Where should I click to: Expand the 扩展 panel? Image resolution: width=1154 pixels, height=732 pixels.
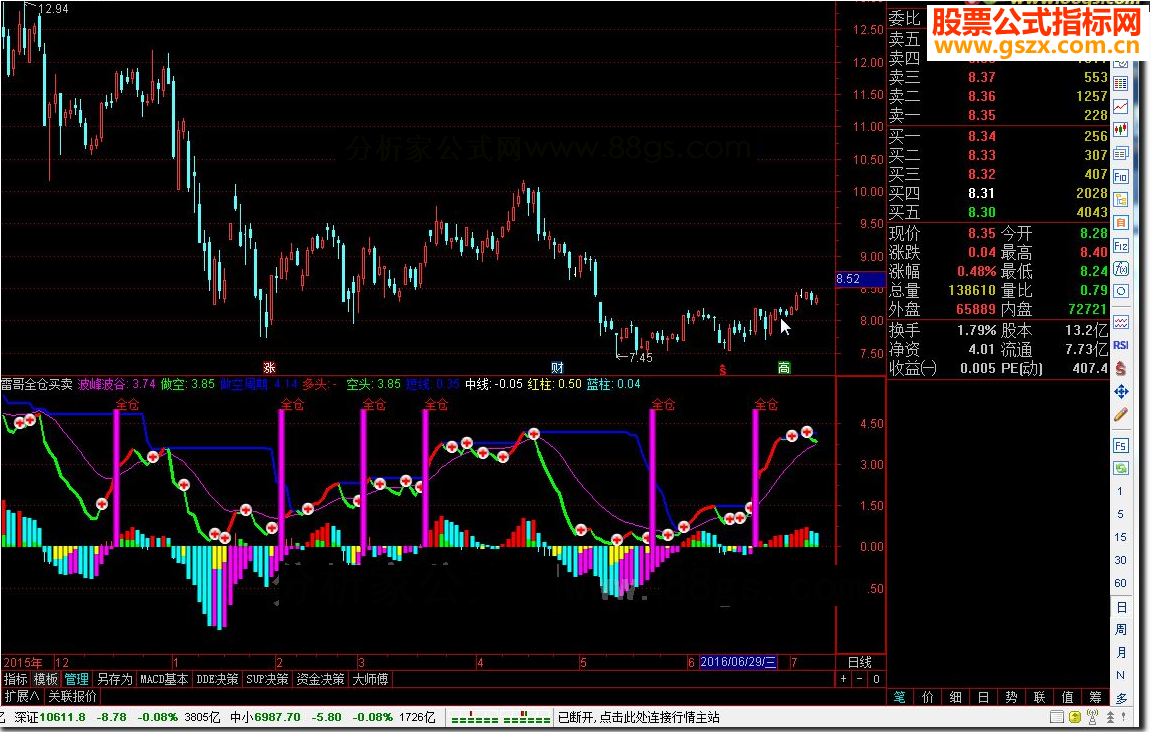(x=22, y=696)
